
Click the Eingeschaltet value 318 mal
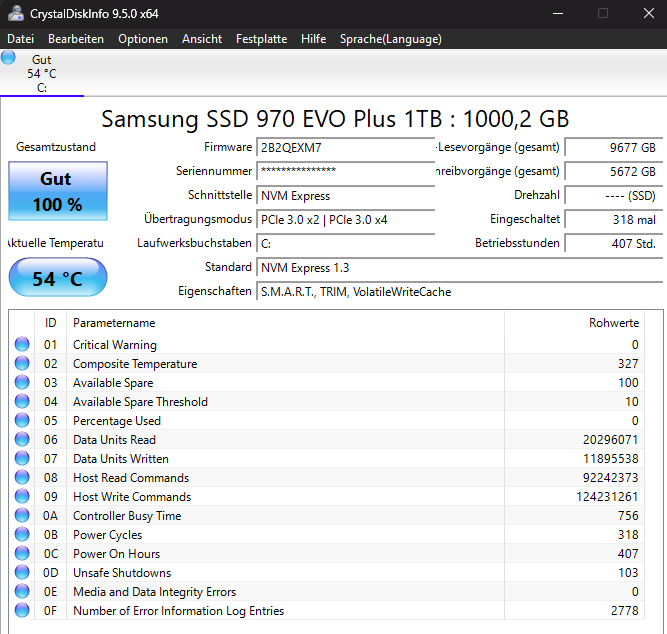(613, 220)
